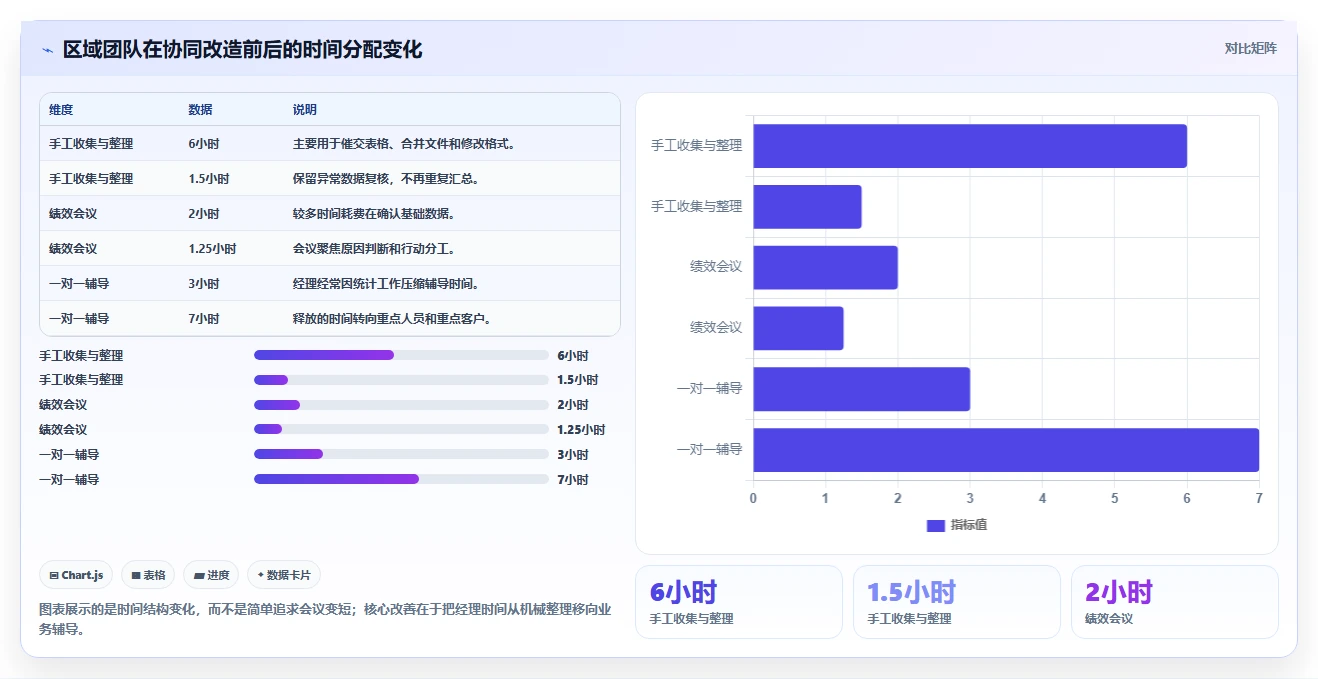Click the cell 会议聚焦原因判断和行动分工。
Image resolution: width=1318 pixels, height=679 pixels.
[x=374, y=249]
